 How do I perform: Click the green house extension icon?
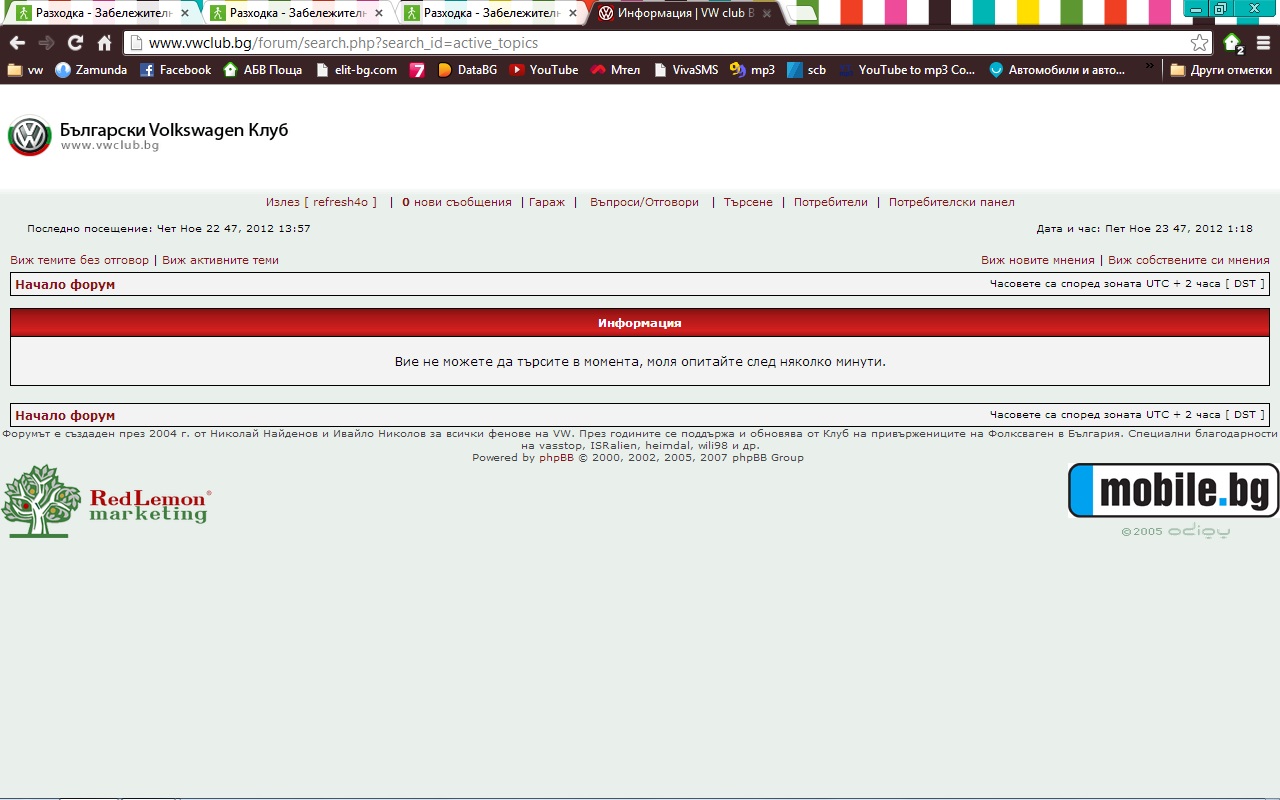pyautogui.click(x=1233, y=43)
